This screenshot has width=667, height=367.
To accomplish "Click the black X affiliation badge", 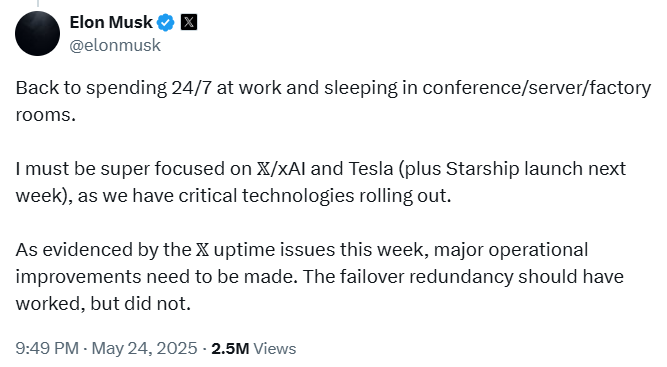I will click(x=189, y=22).
